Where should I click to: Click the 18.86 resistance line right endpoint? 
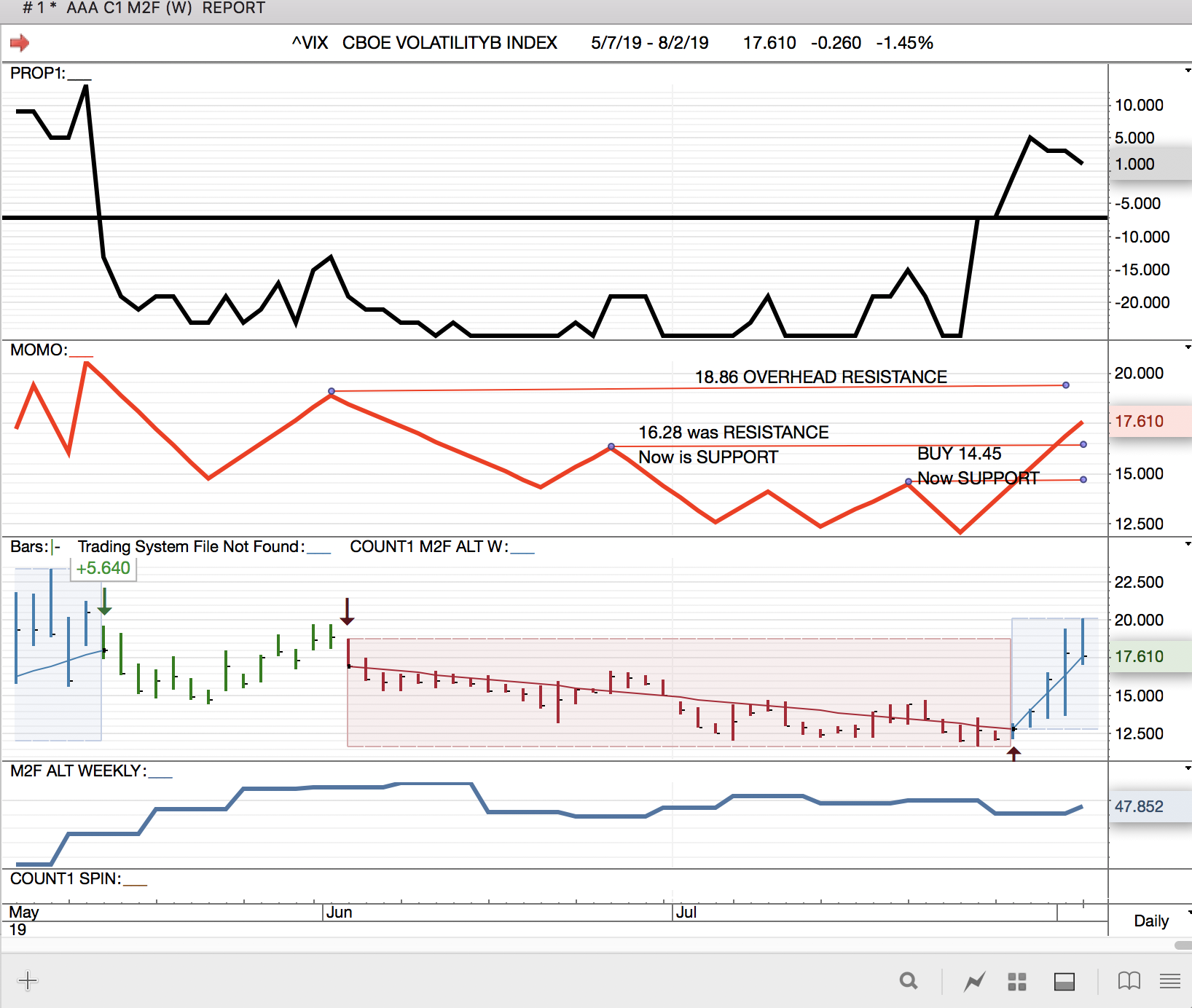click(1065, 385)
